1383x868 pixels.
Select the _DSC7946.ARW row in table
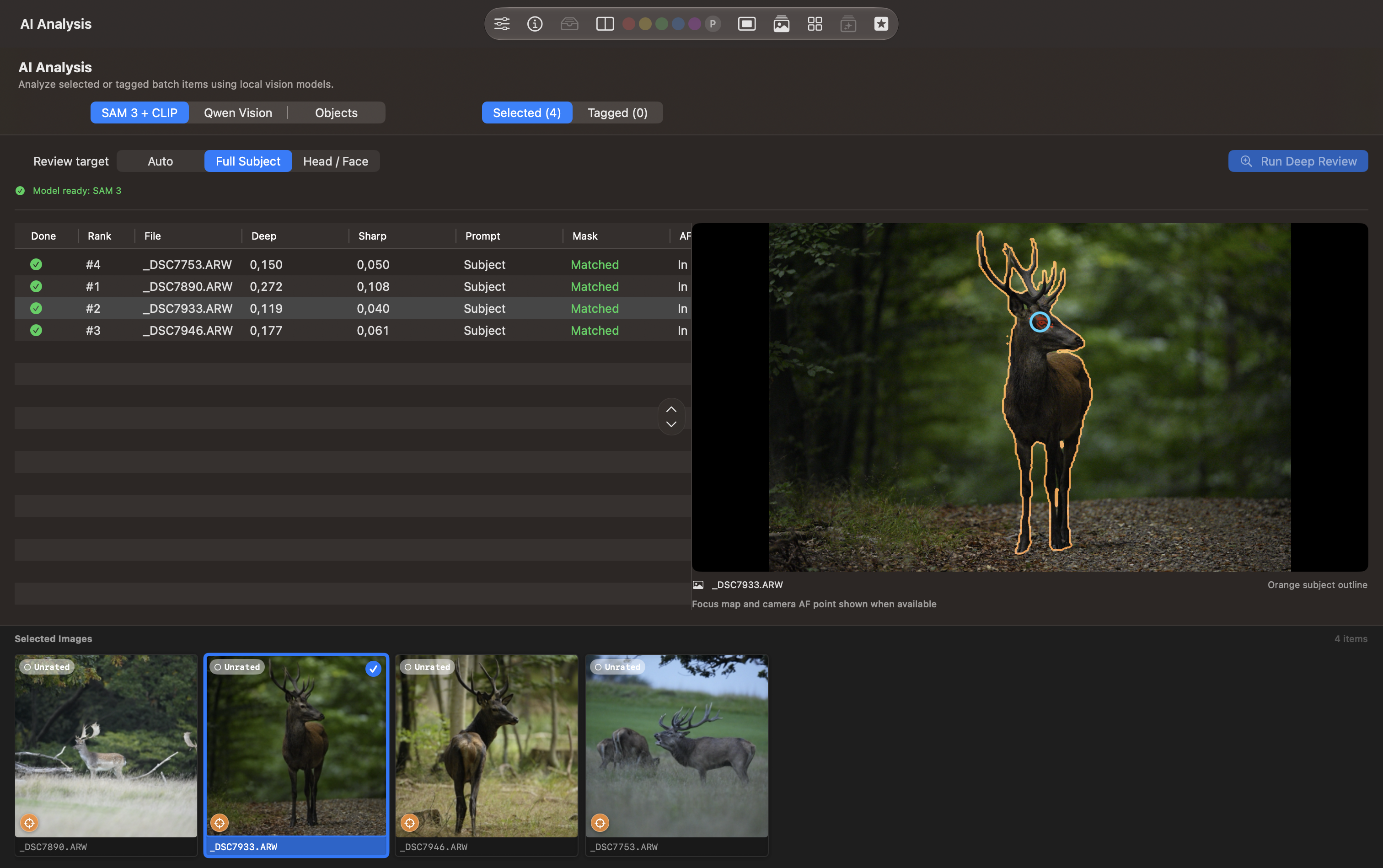click(353, 331)
